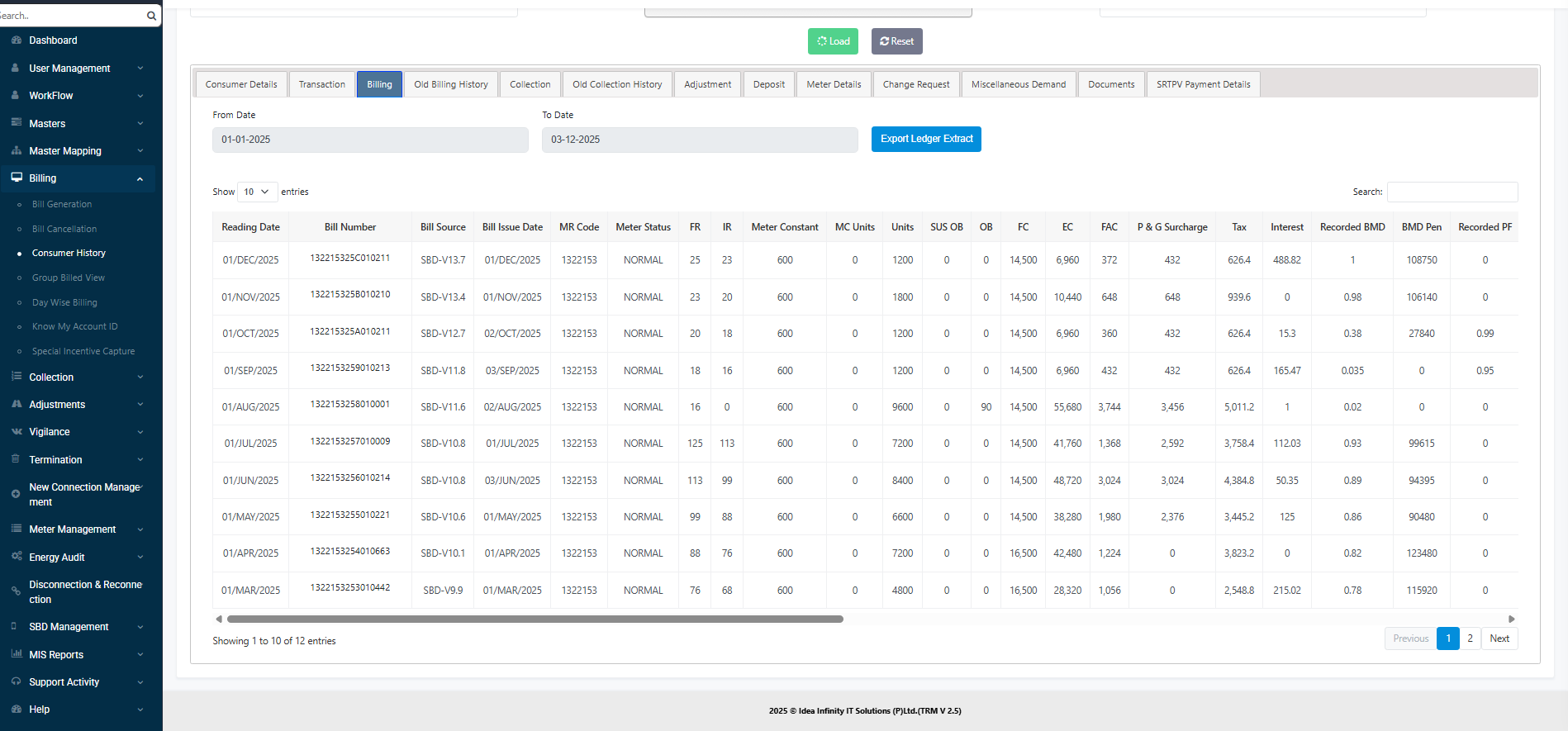Screen dimensions: 1568x731
Task: Expand the Collection sidebar menu
Action: click(140, 377)
